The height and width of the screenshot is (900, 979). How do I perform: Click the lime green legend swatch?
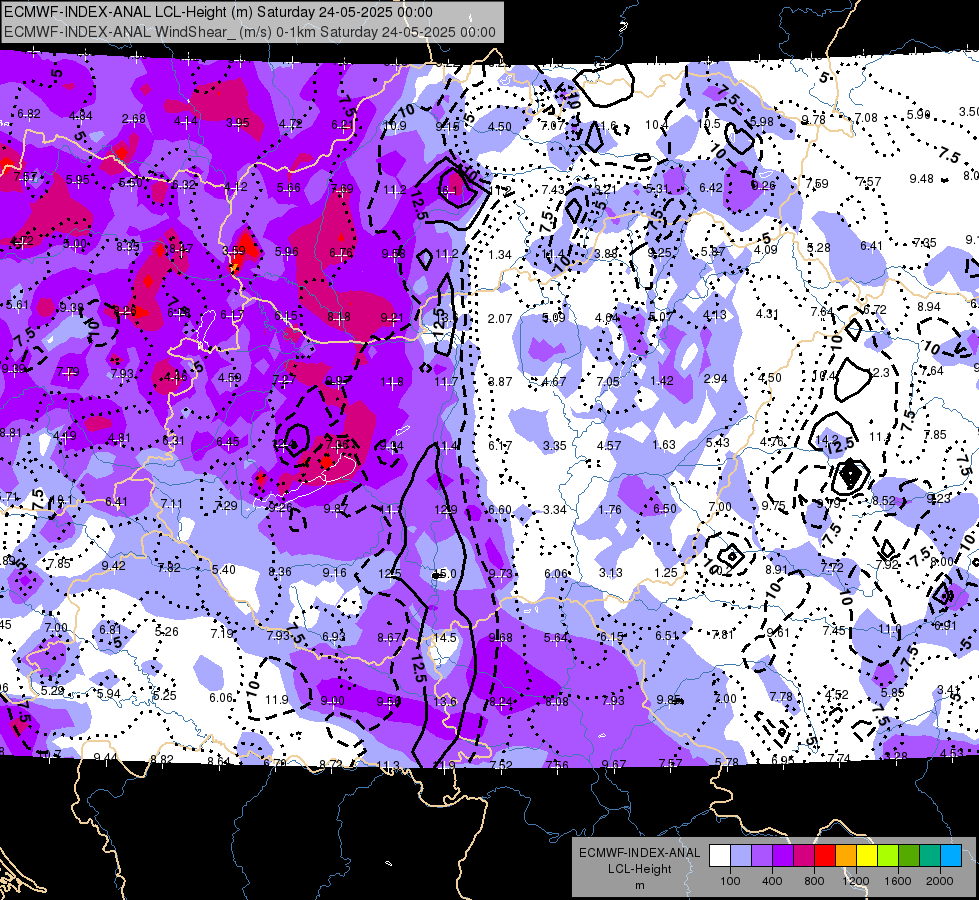pos(888,856)
